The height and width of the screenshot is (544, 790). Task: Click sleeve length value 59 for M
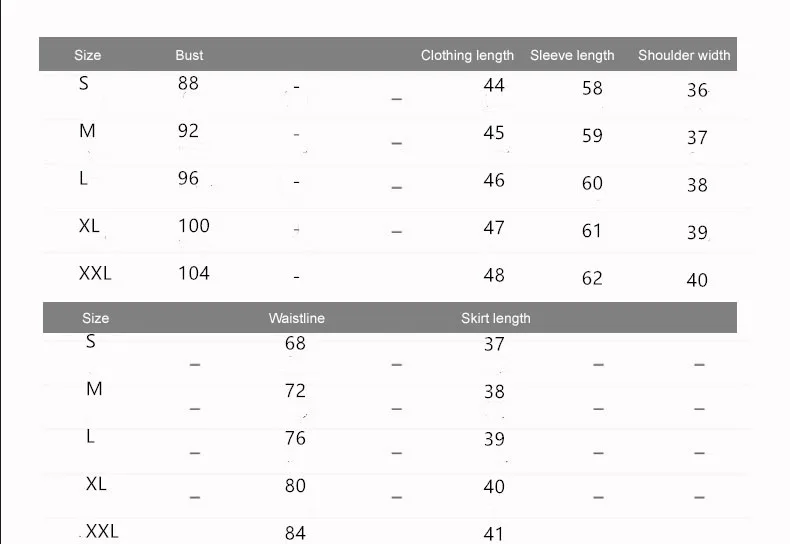592,135
